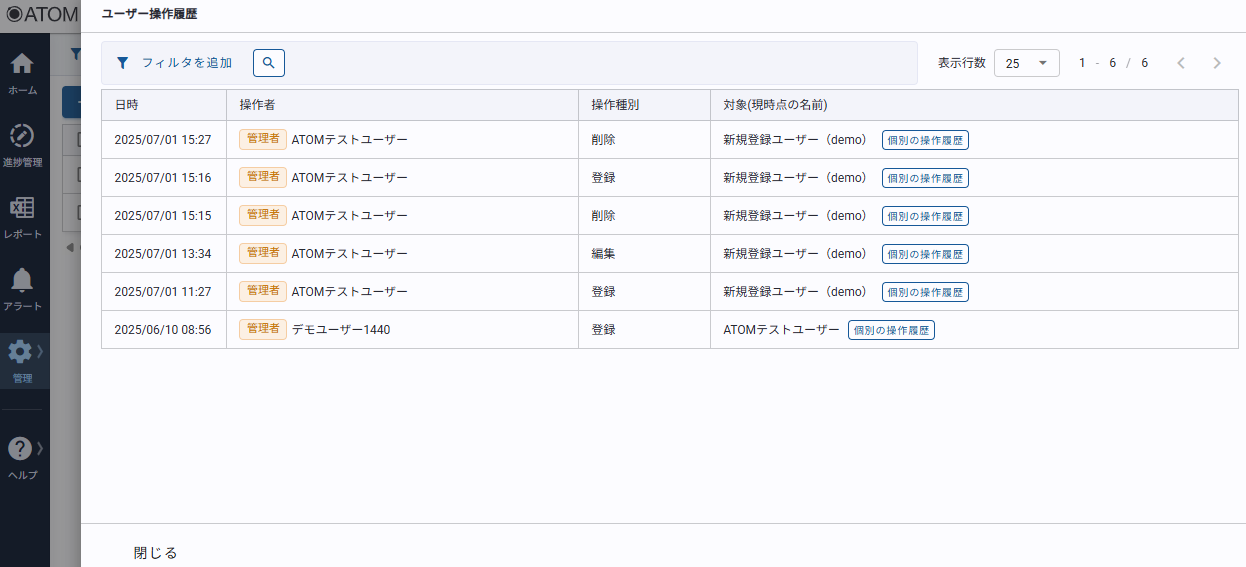This screenshot has width=1246, height=567.
Task: Click the Home icon in sidebar
Action: tap(22, 64)
